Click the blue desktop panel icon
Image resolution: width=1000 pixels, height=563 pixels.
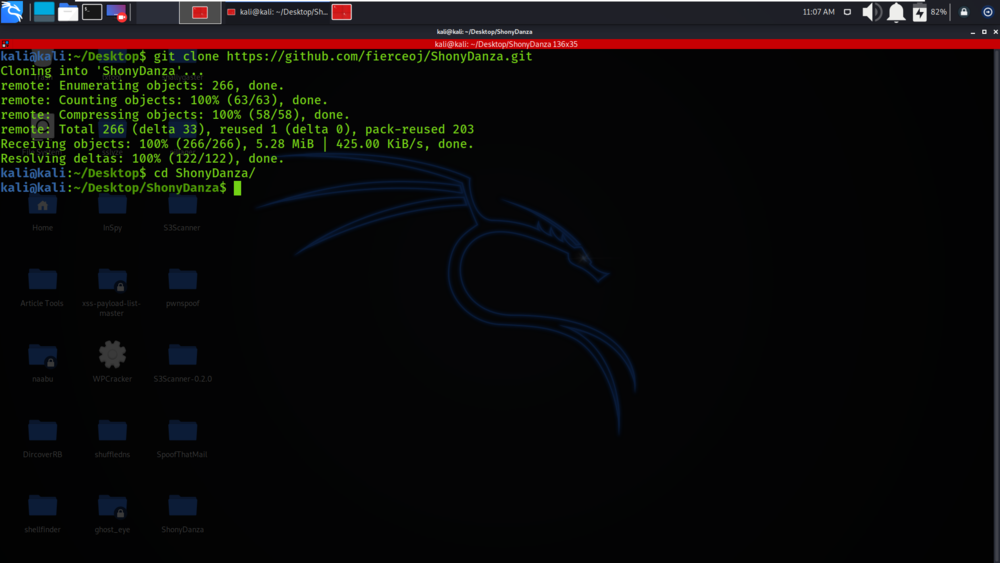(x=44, y=11)
